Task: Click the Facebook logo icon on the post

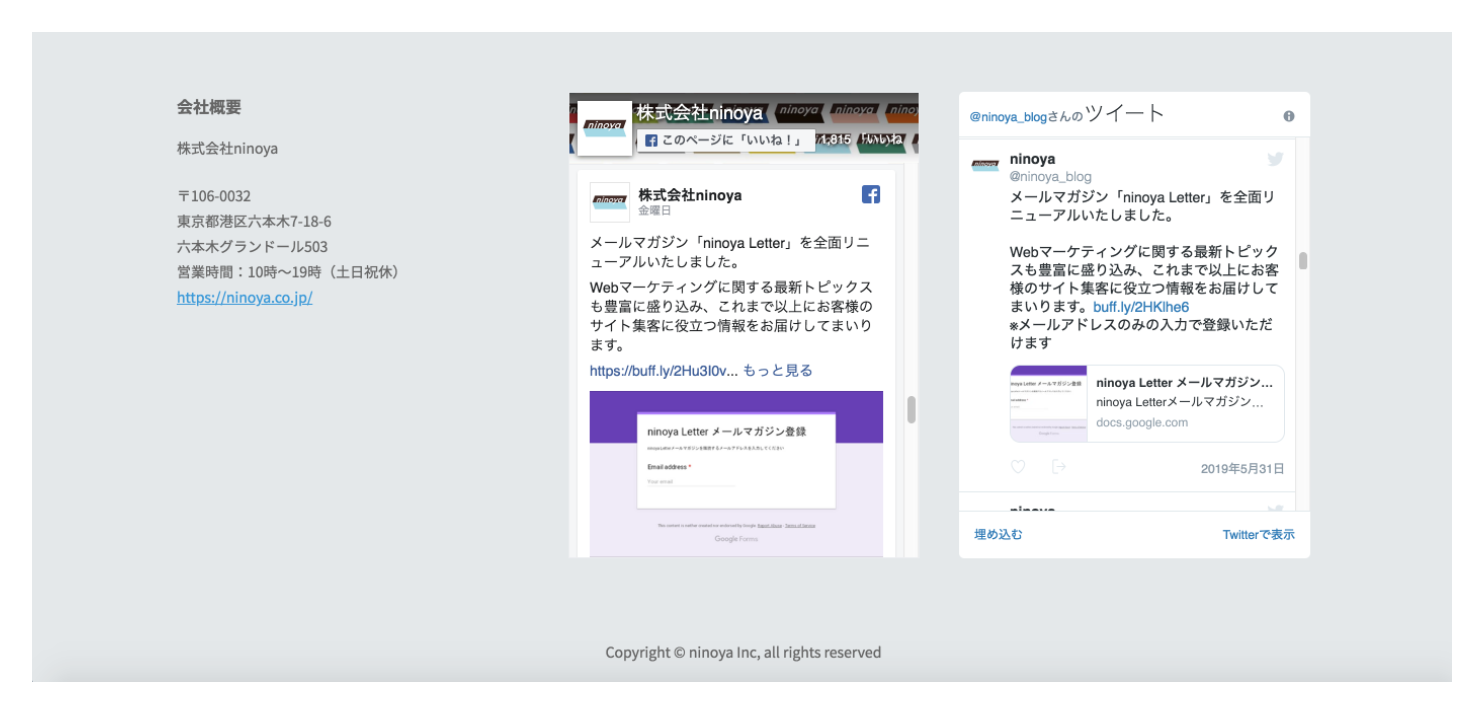Action: pyautogui.click(x=870, y=196)
